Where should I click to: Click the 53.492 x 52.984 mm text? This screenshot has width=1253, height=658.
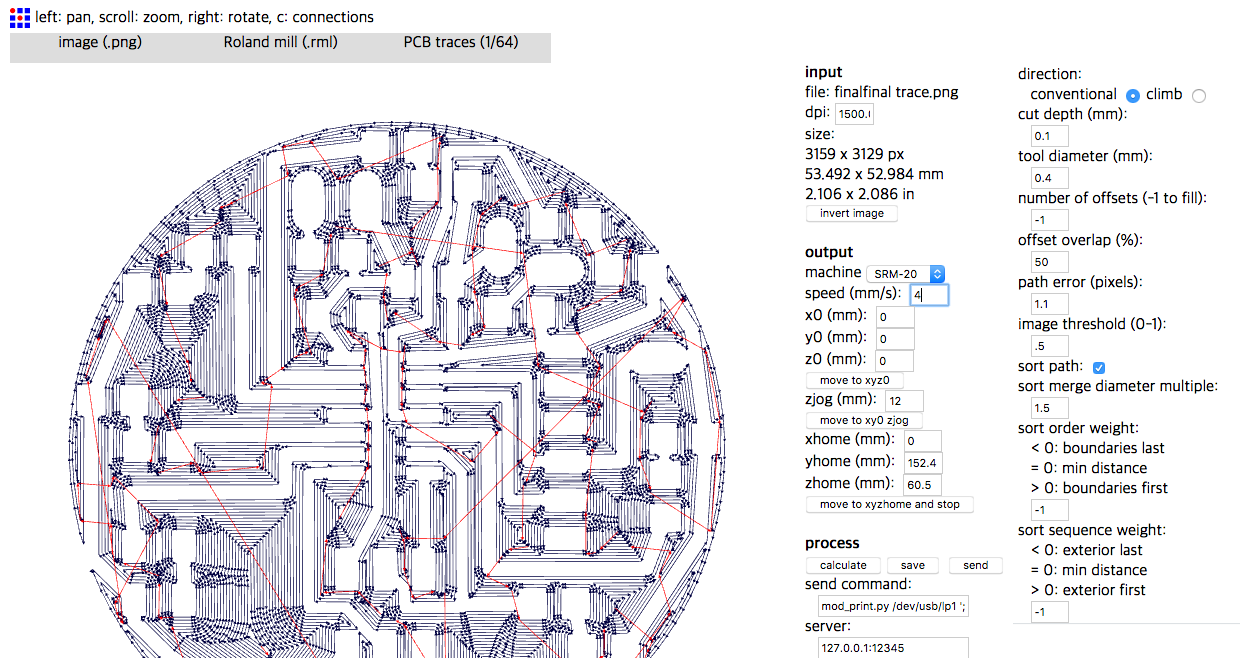coord(874,174)
